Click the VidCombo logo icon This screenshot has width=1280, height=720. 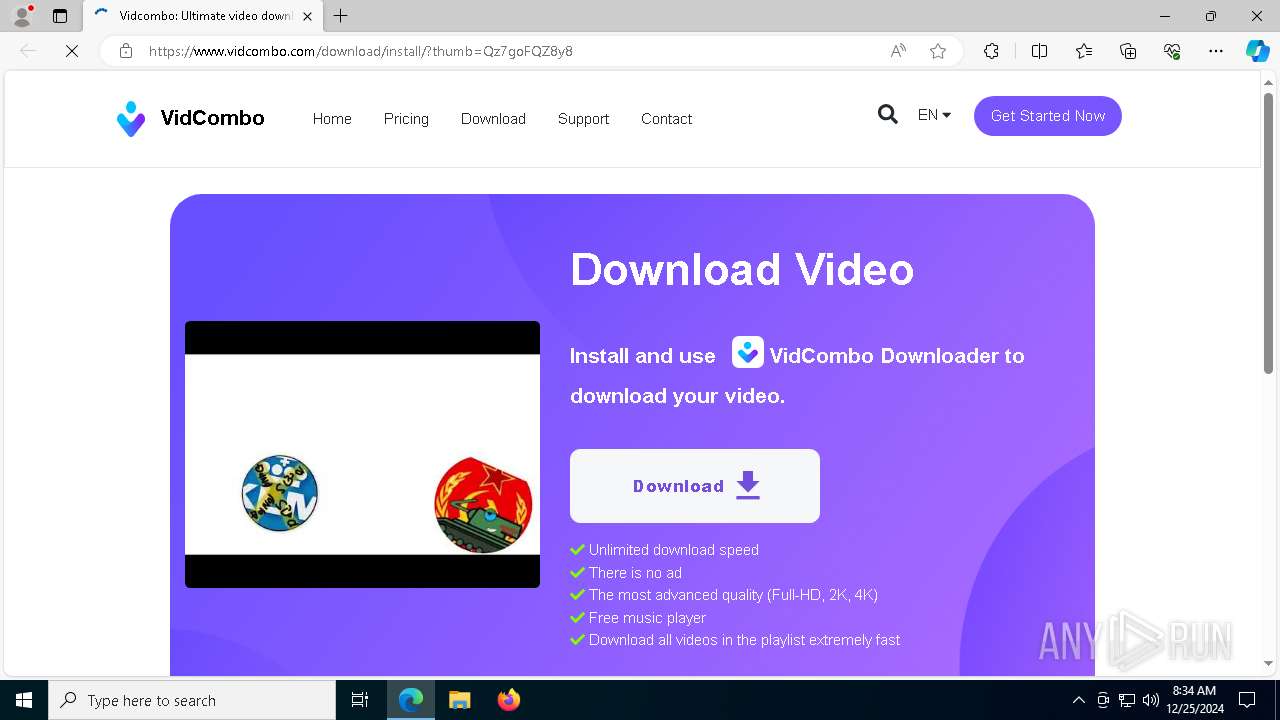click(131, 119)
